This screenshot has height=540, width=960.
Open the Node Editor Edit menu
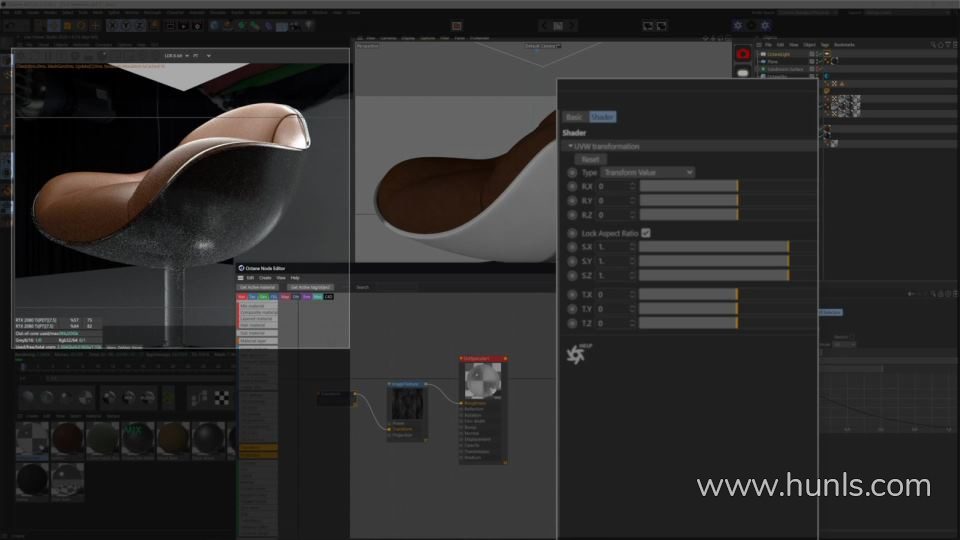coord(250,278)
